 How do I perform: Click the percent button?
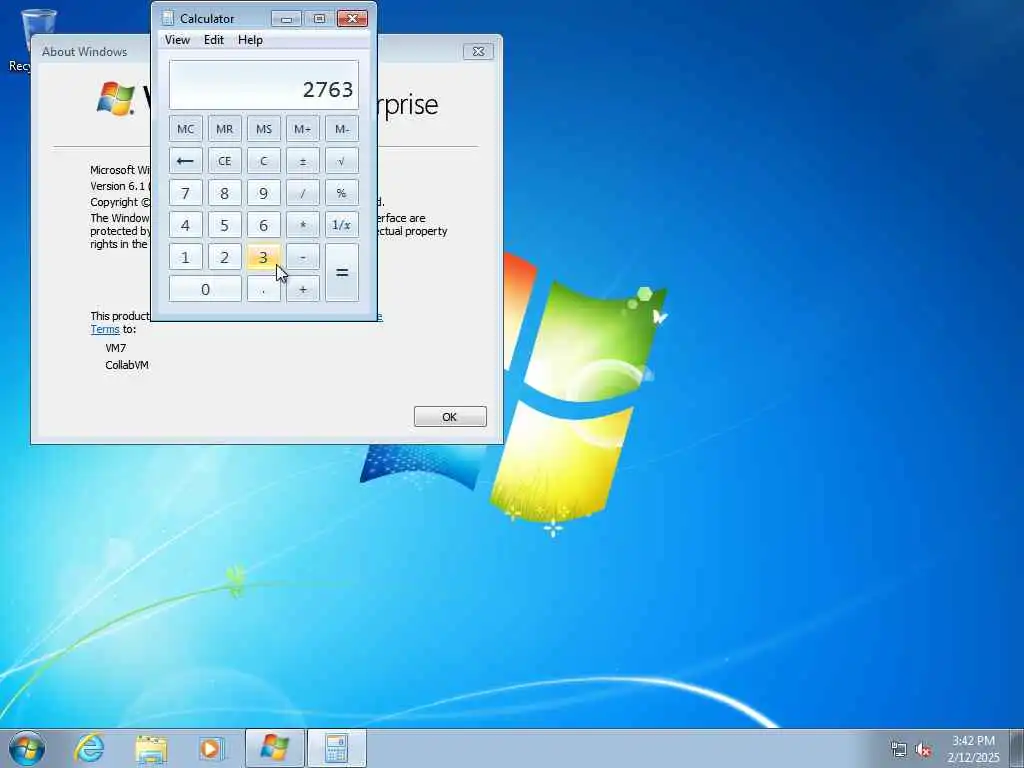click(x=342, y=193)
